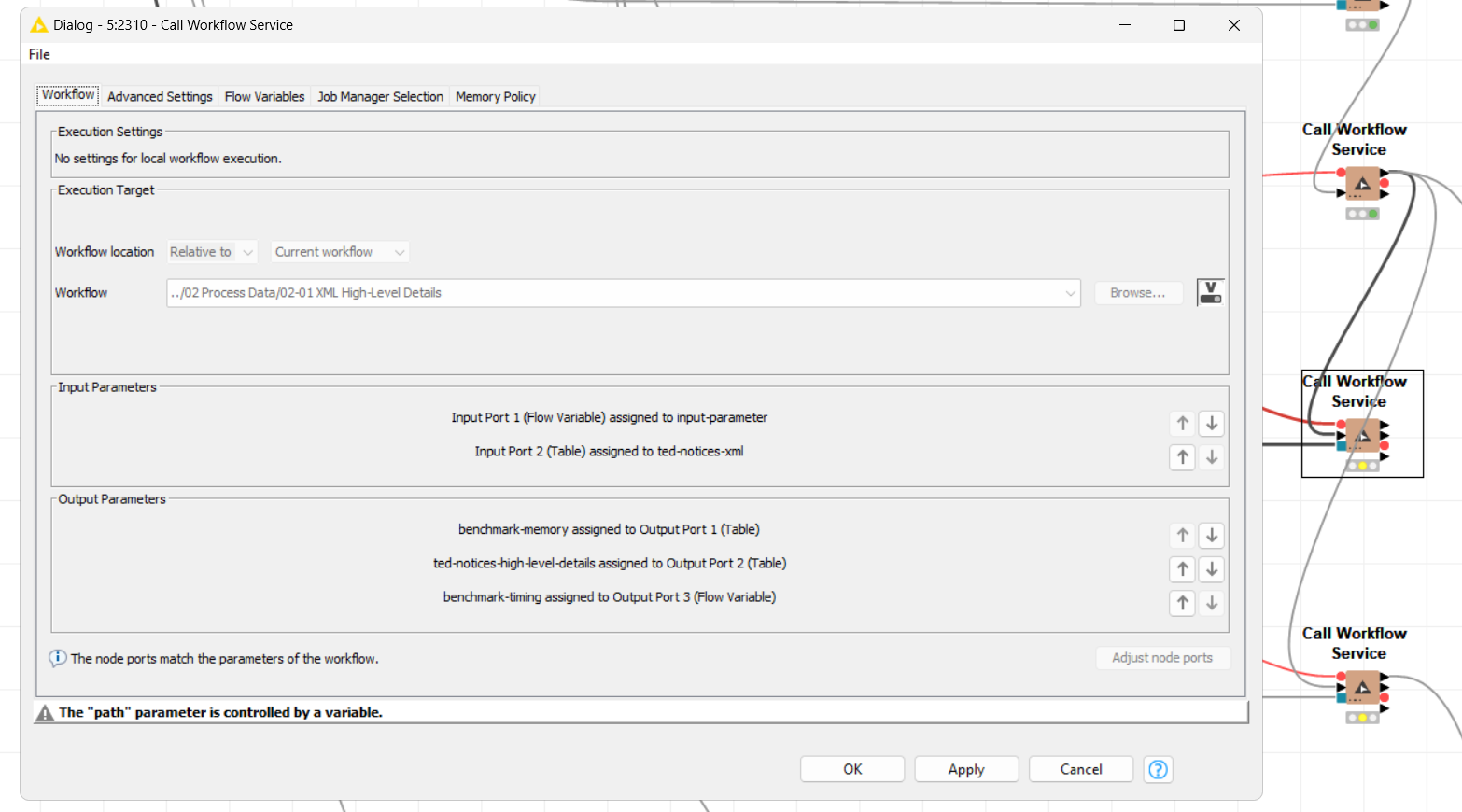Move benchmark-timing output parameter up
This screenshot has height=812, width=1462.
tap(1182, 603)
